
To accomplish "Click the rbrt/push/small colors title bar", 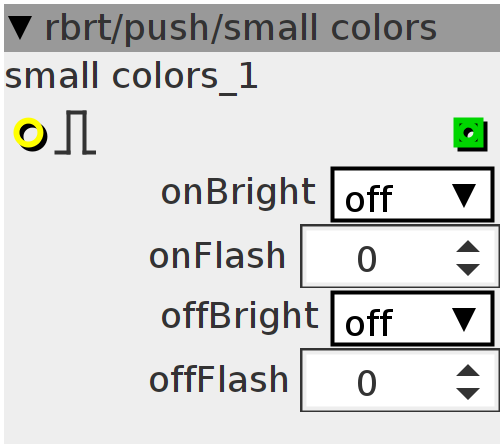I will point(252,28).
